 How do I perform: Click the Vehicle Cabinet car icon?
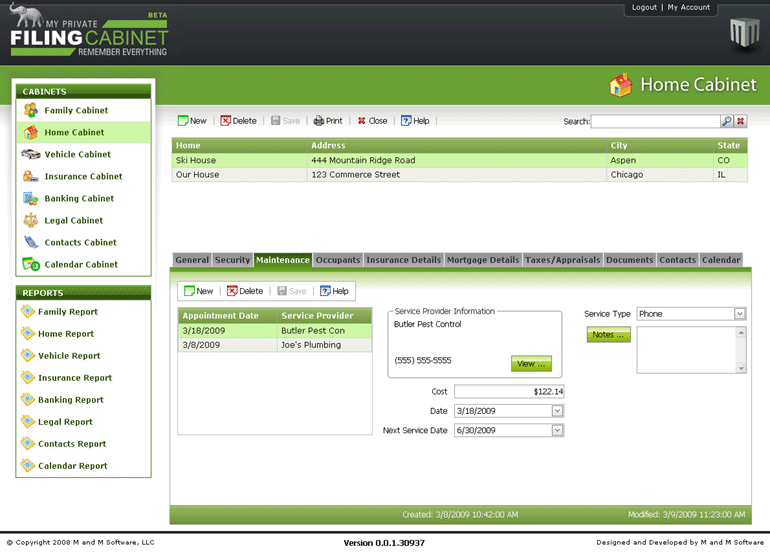30,154
